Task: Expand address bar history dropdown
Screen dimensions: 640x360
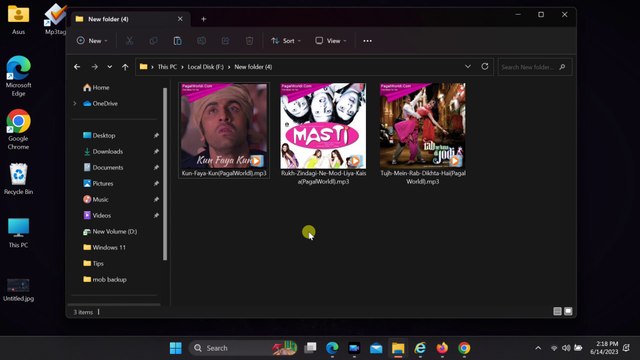Action: pos(468,67)
